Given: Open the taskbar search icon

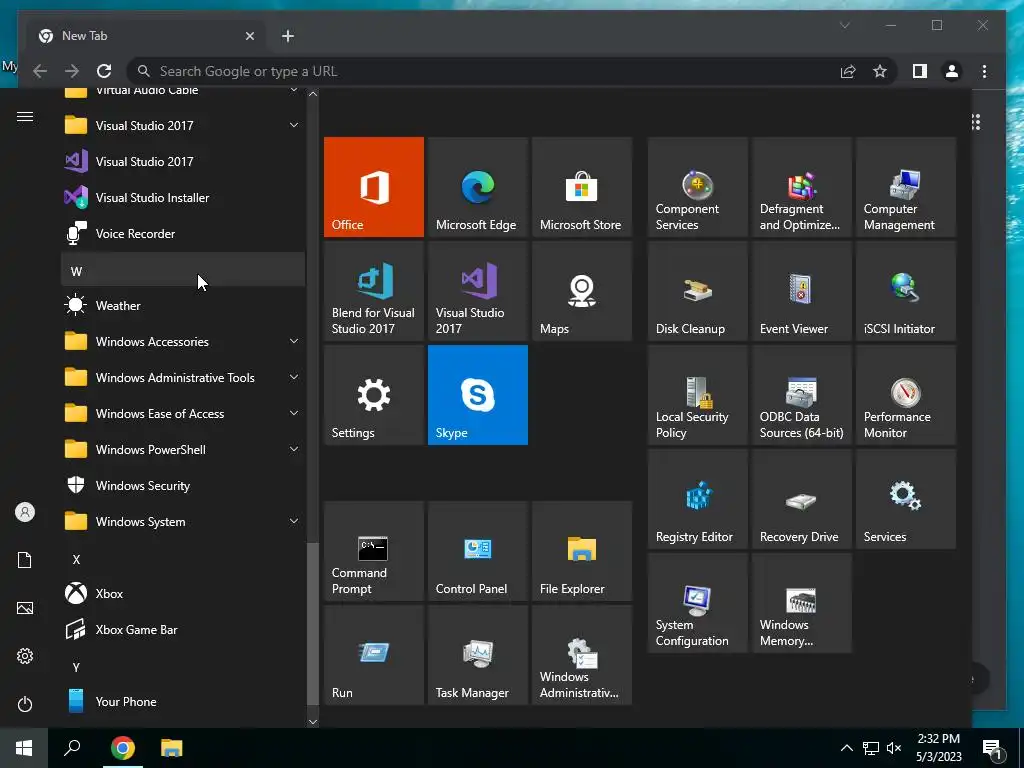Looking at the screenshot, I should 72,748.
